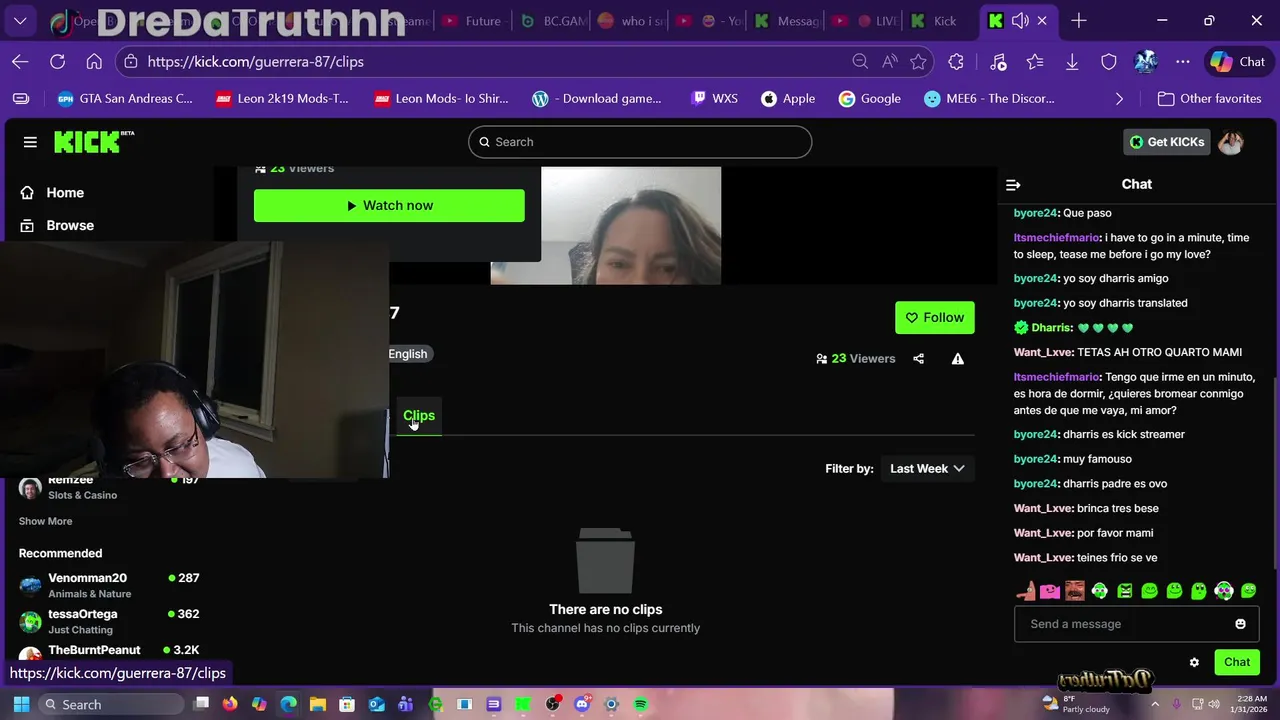Open the Windows Start menu
Image resolution: width=1280 pixels, height=720 pixels.
coord(21,705)
